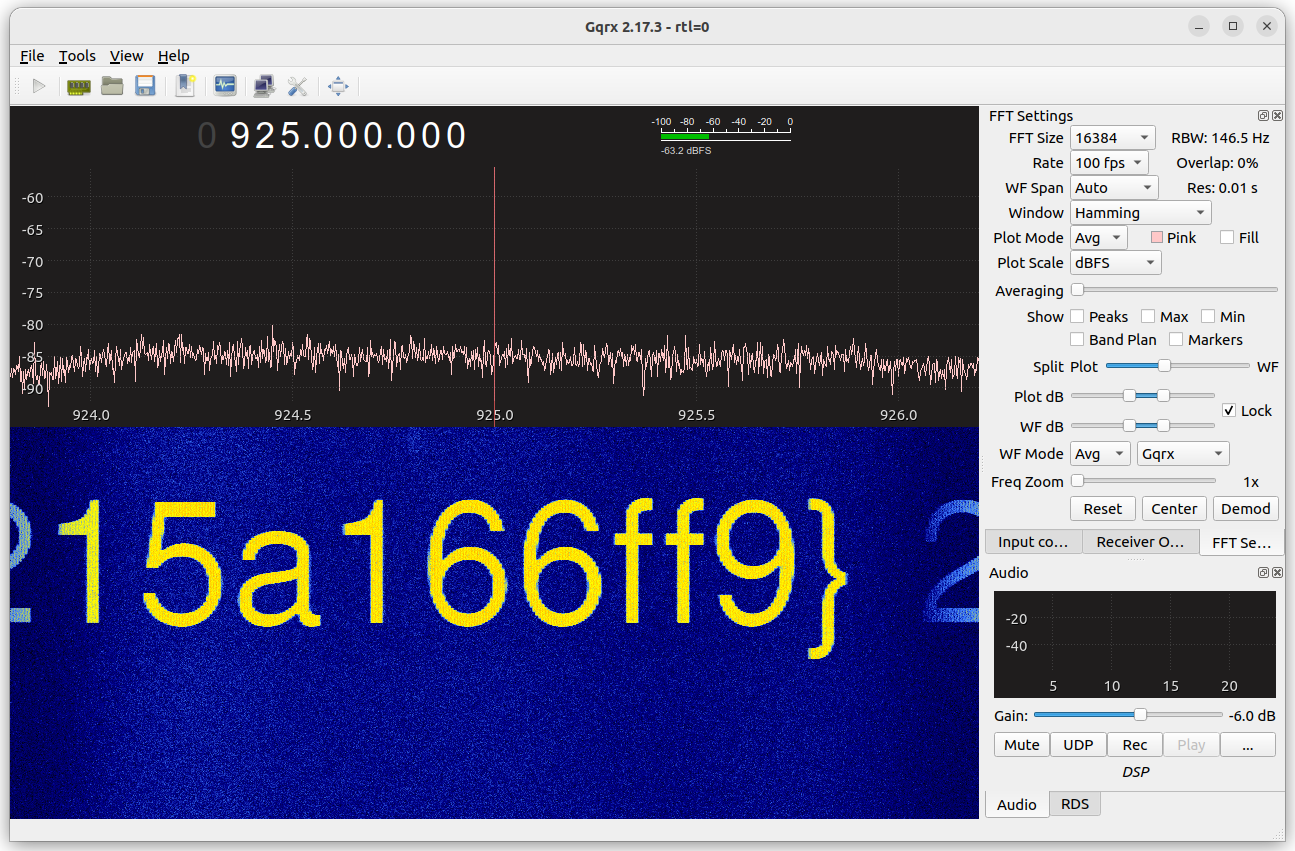The width and height of the screenshot is (1295, 851).
Task: Open the bookmarks view icon
Action: tap(185, 86)
